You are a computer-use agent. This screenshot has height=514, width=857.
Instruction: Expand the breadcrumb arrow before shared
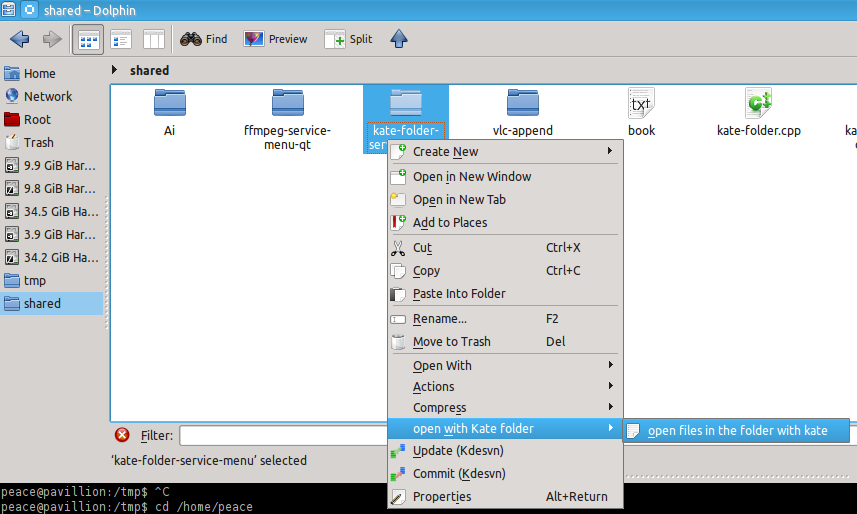(x=114, y=69)
